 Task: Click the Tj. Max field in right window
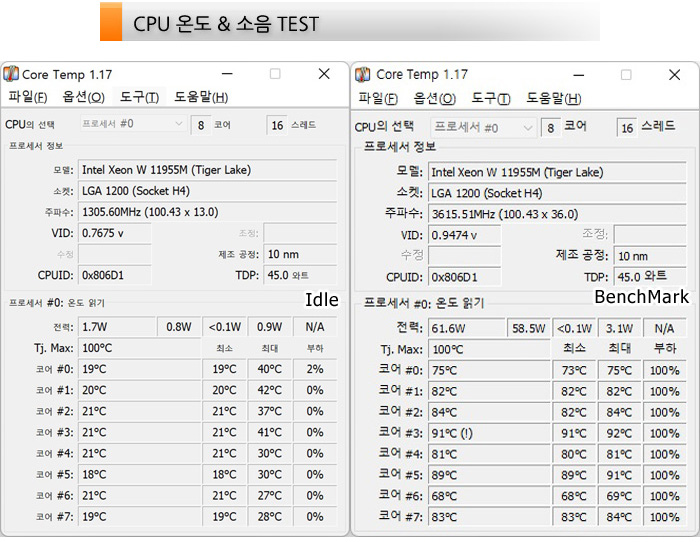[488, 349]
